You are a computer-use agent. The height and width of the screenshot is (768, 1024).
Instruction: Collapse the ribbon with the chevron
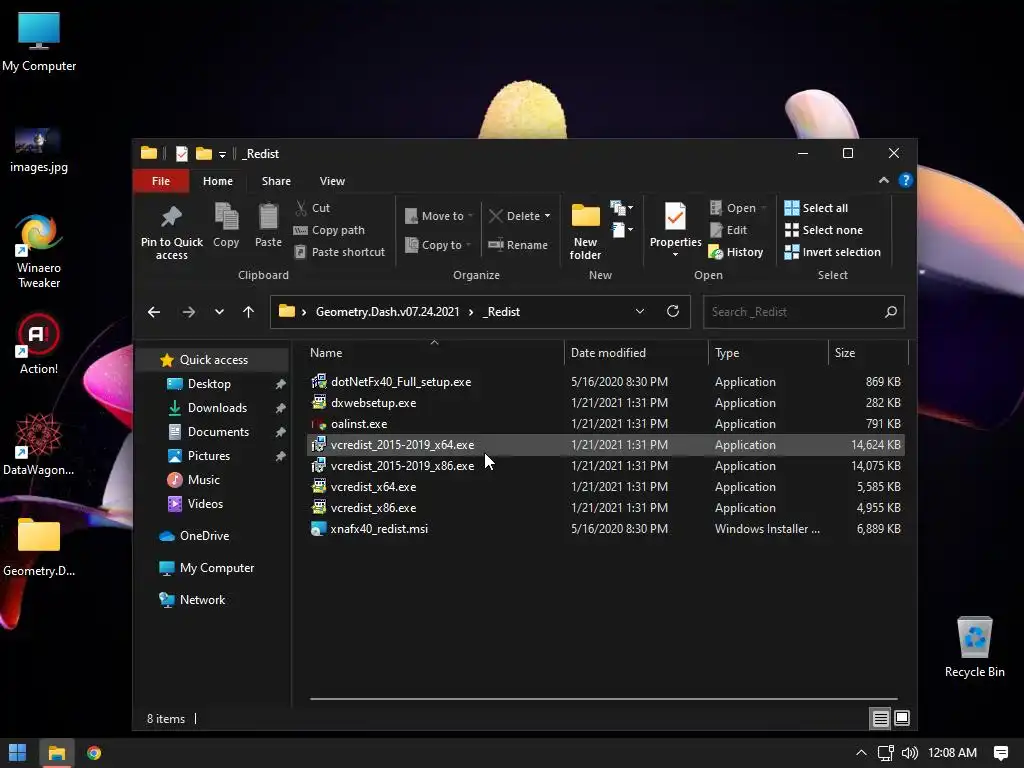click(x=884, y=180)
